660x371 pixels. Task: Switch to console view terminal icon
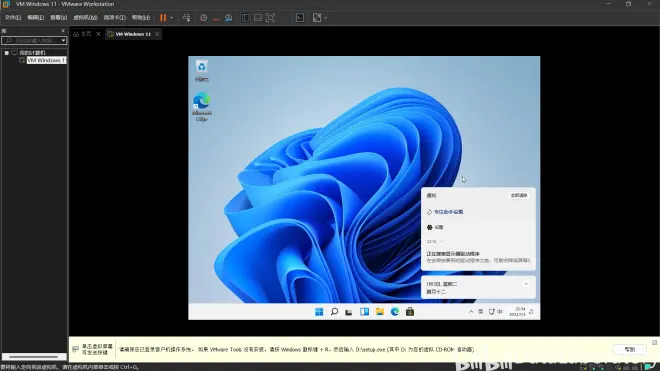click(x=300, y=18)
